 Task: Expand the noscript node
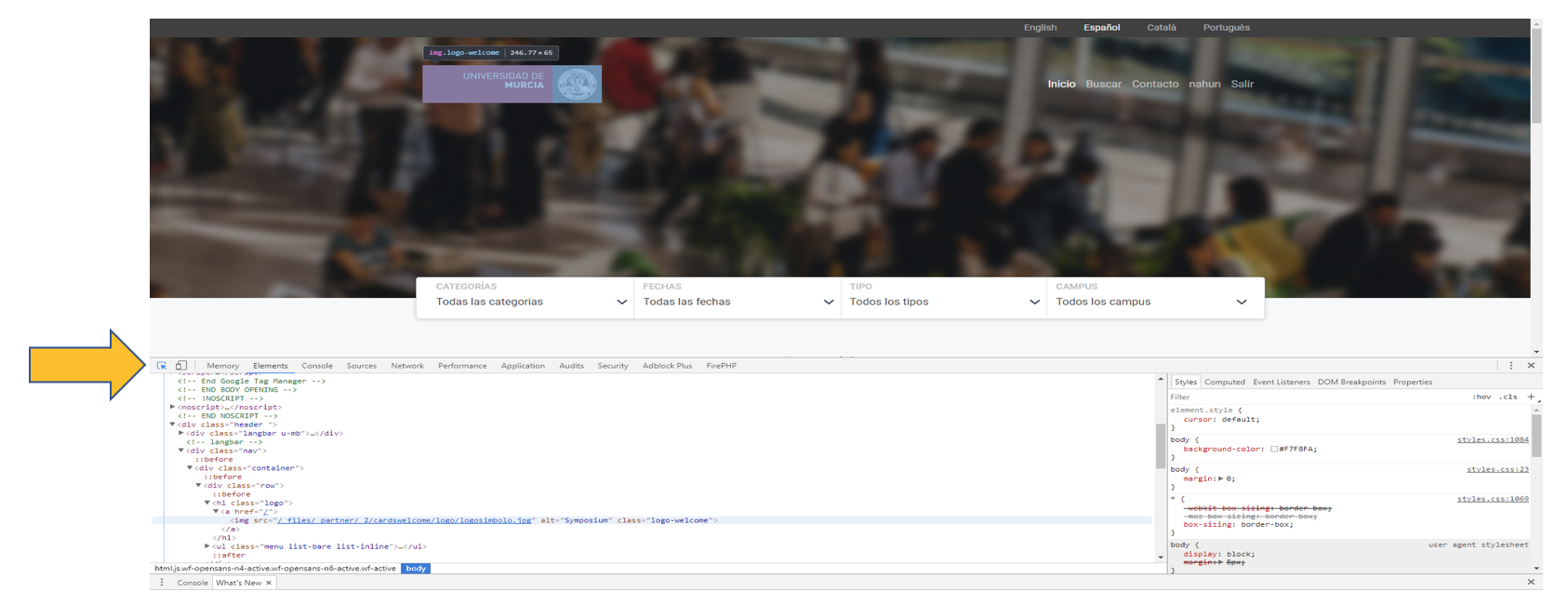pos(172,407)
